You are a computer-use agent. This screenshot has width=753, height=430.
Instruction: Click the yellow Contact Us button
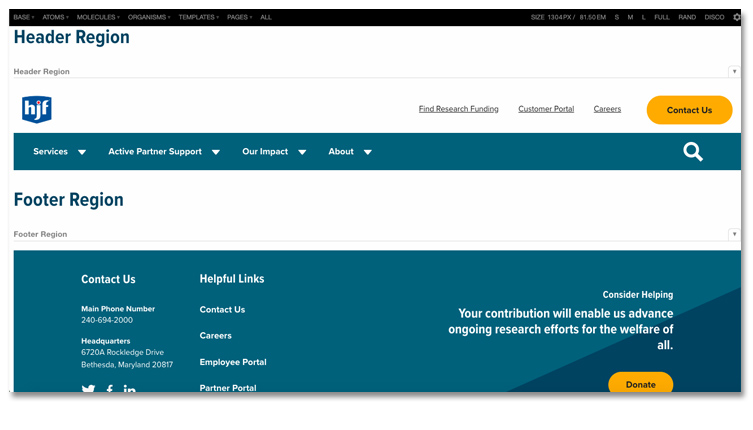coord(689,110)
